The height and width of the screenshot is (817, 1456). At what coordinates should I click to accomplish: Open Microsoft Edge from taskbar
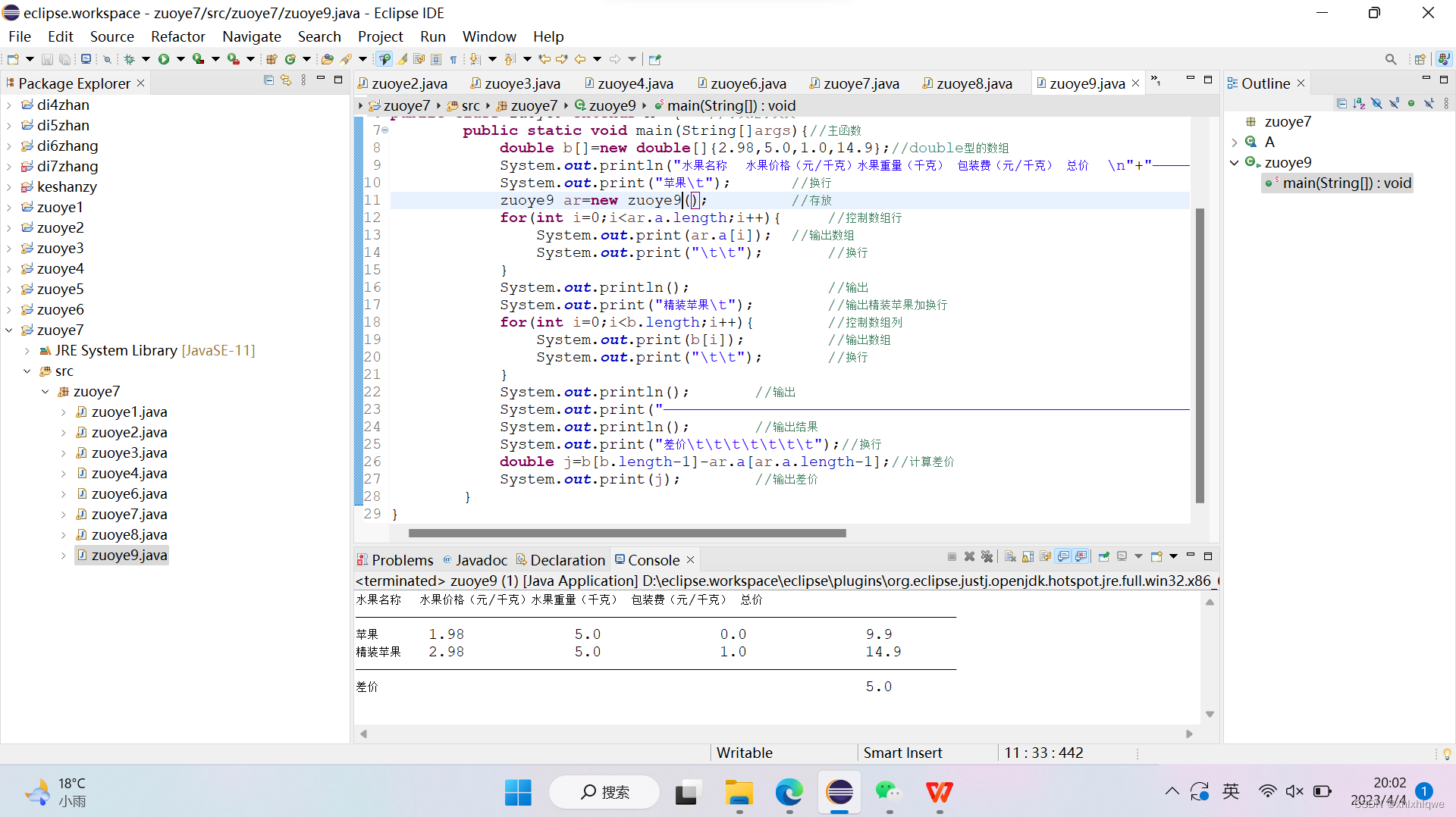pos(789,793)
